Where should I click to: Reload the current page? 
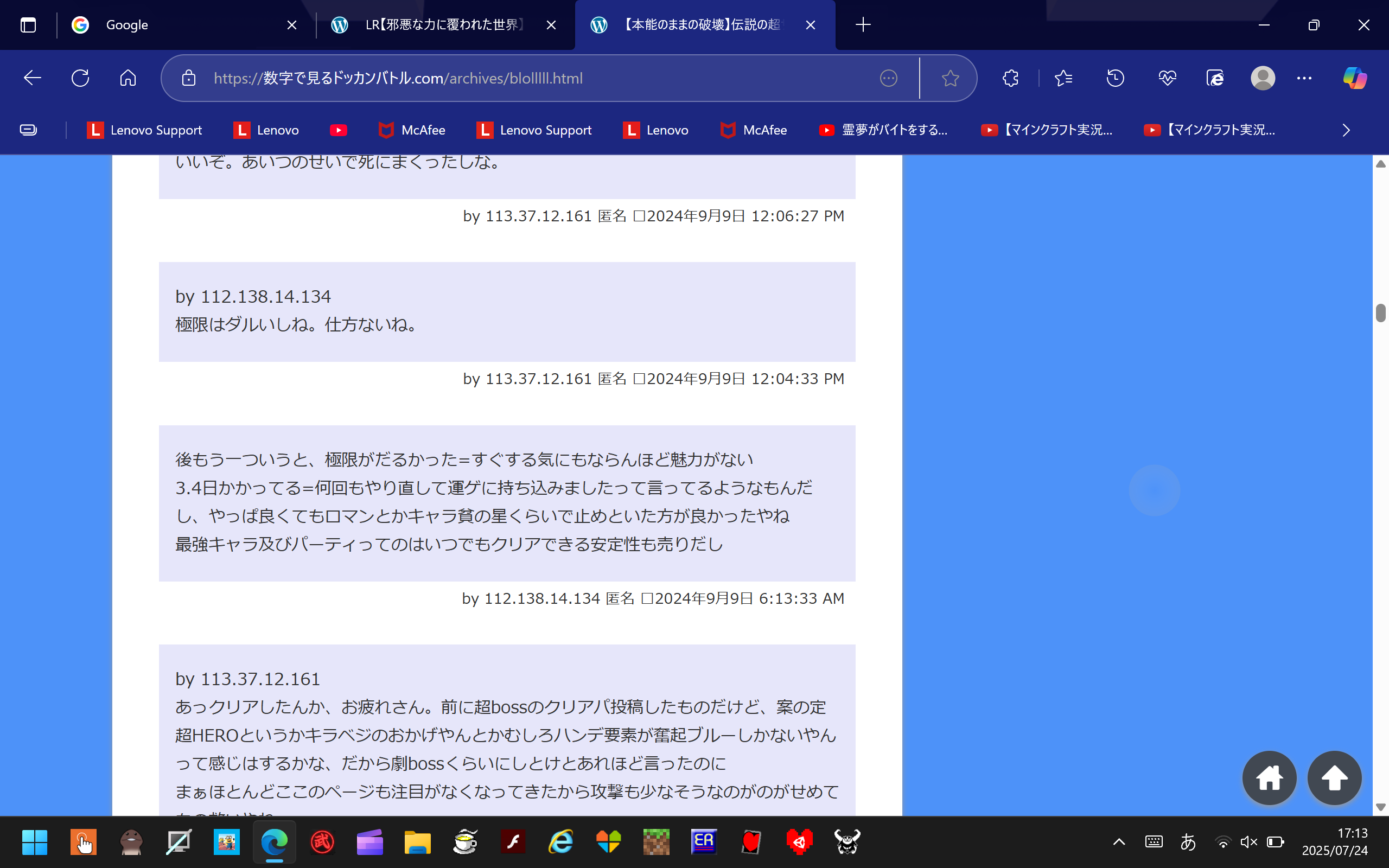coord(80,78)
